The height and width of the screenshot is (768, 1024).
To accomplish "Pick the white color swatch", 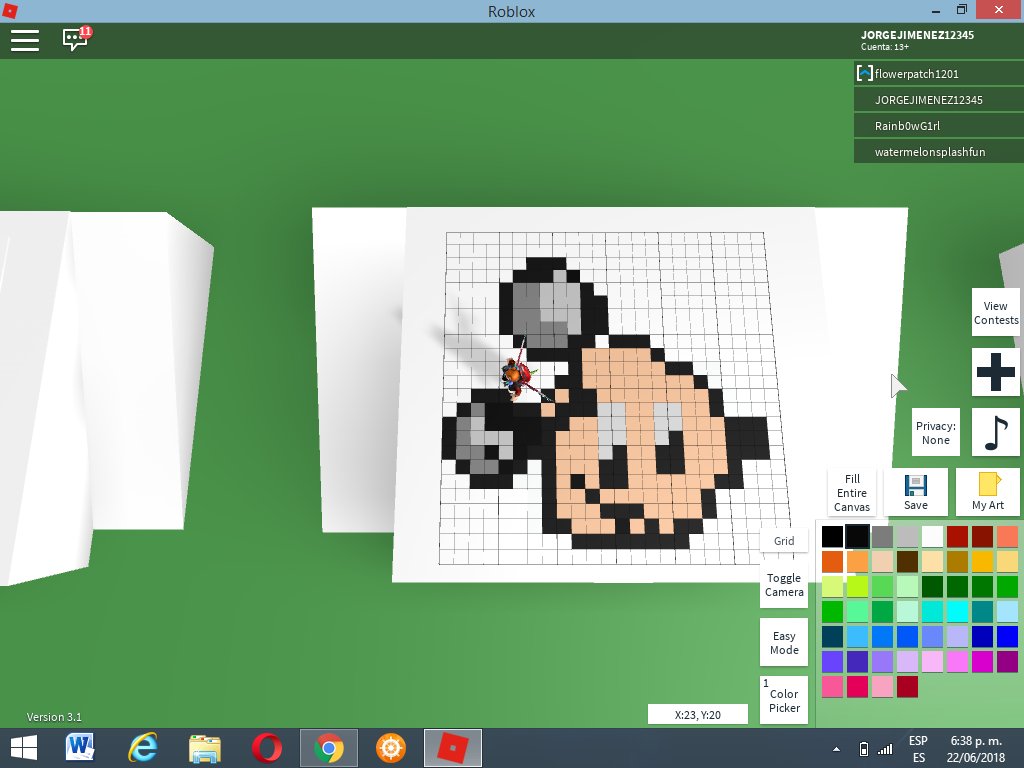I will pos(932,537).
